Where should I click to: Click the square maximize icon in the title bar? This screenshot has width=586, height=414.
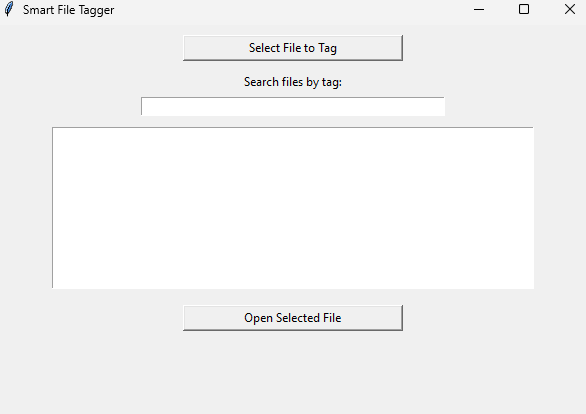[x=524, y=9]
